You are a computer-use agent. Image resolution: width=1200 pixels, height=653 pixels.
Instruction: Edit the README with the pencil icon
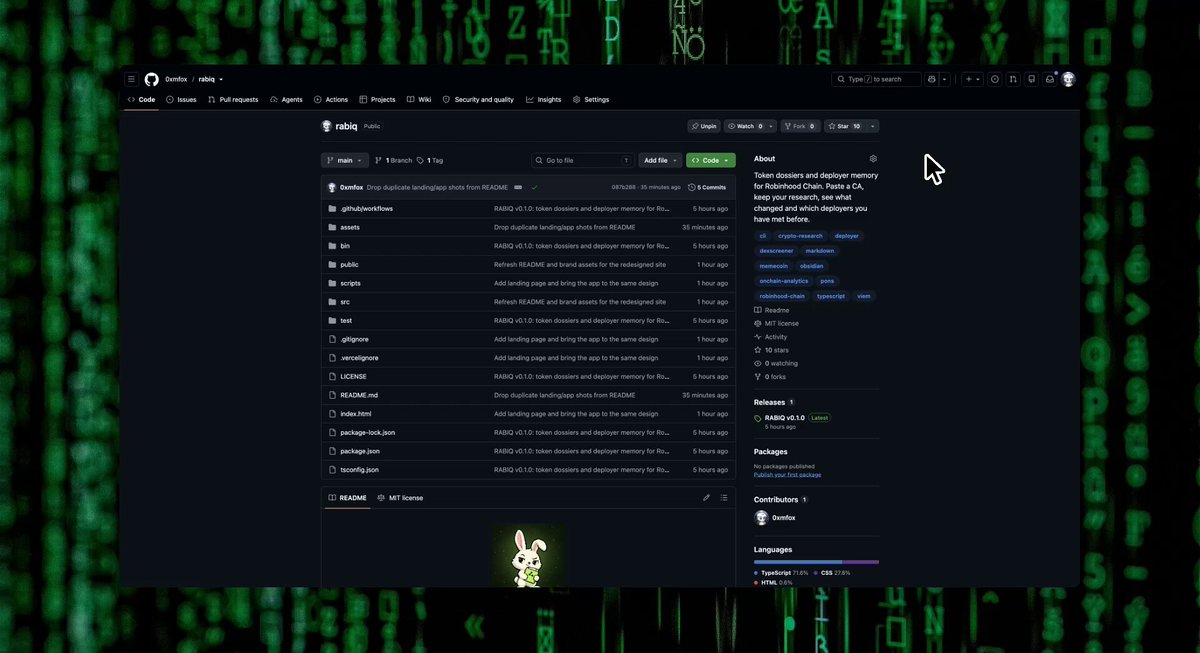click(706, 497)
